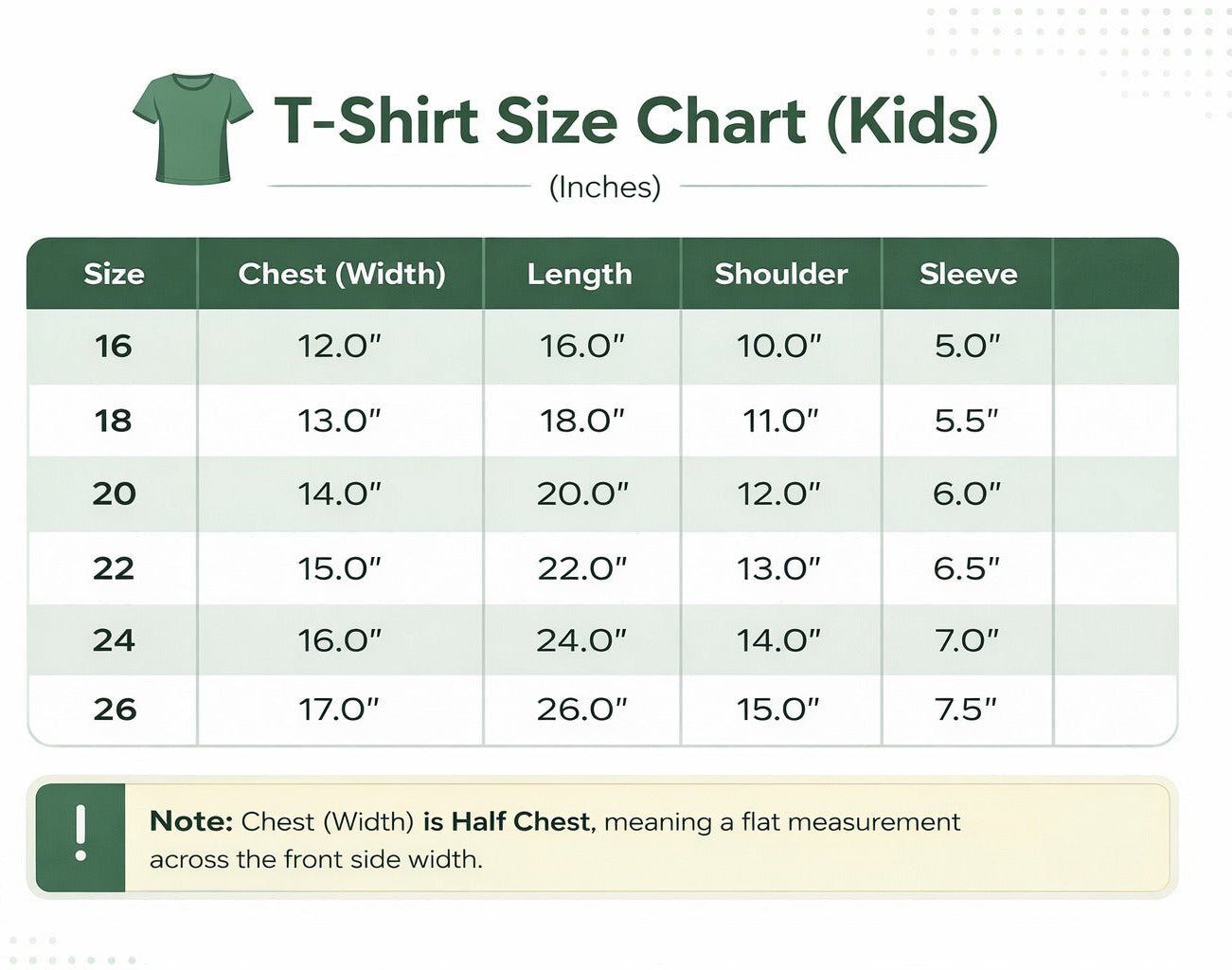Select the "Chest (Width)" column header
1232x970 pixels.
coord(342,274)
